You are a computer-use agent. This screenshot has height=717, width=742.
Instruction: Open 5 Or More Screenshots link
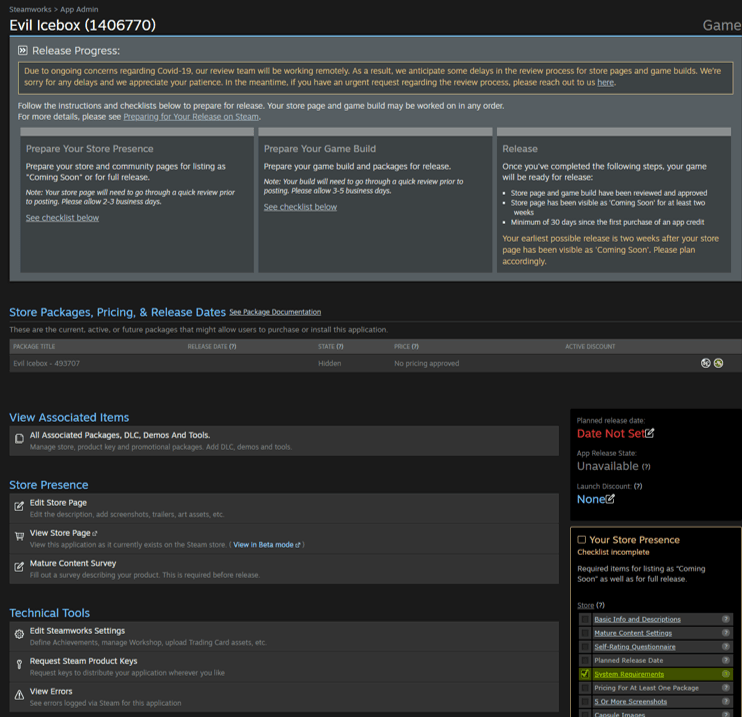(x=631, y=701)
